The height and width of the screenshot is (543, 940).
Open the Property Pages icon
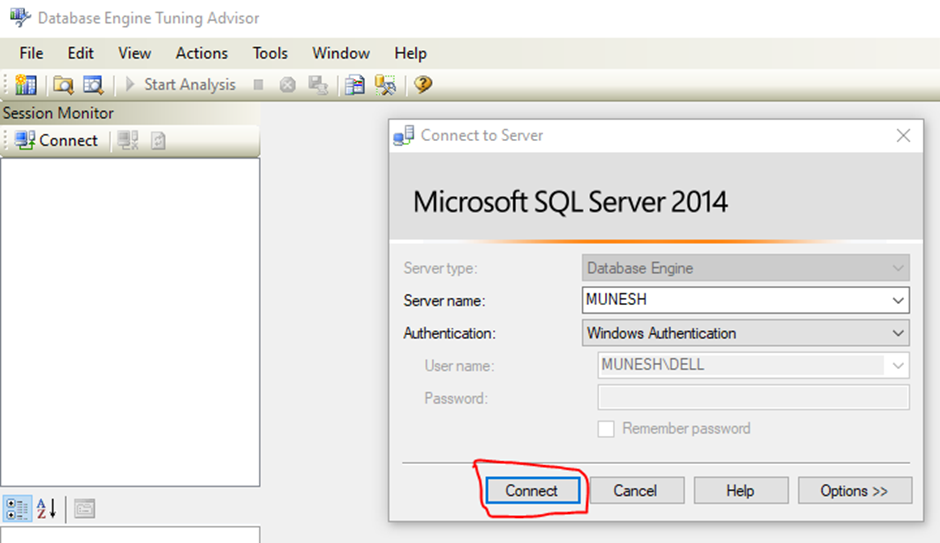tap(85, 509)
